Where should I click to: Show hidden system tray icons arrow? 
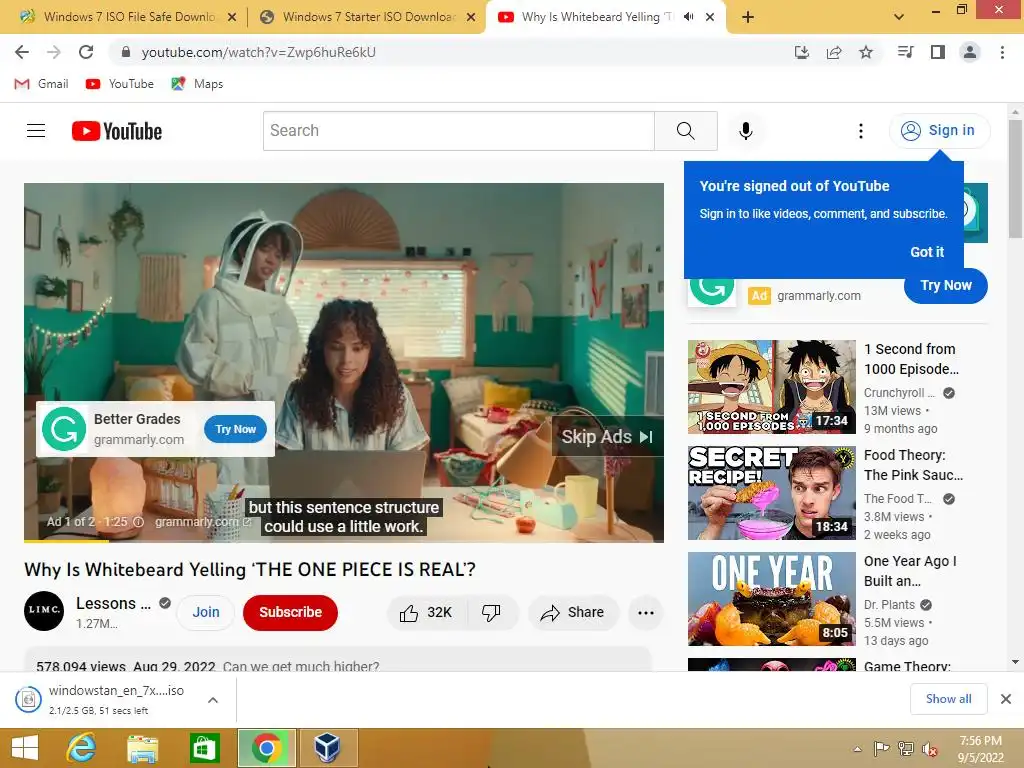pos(857,749)
